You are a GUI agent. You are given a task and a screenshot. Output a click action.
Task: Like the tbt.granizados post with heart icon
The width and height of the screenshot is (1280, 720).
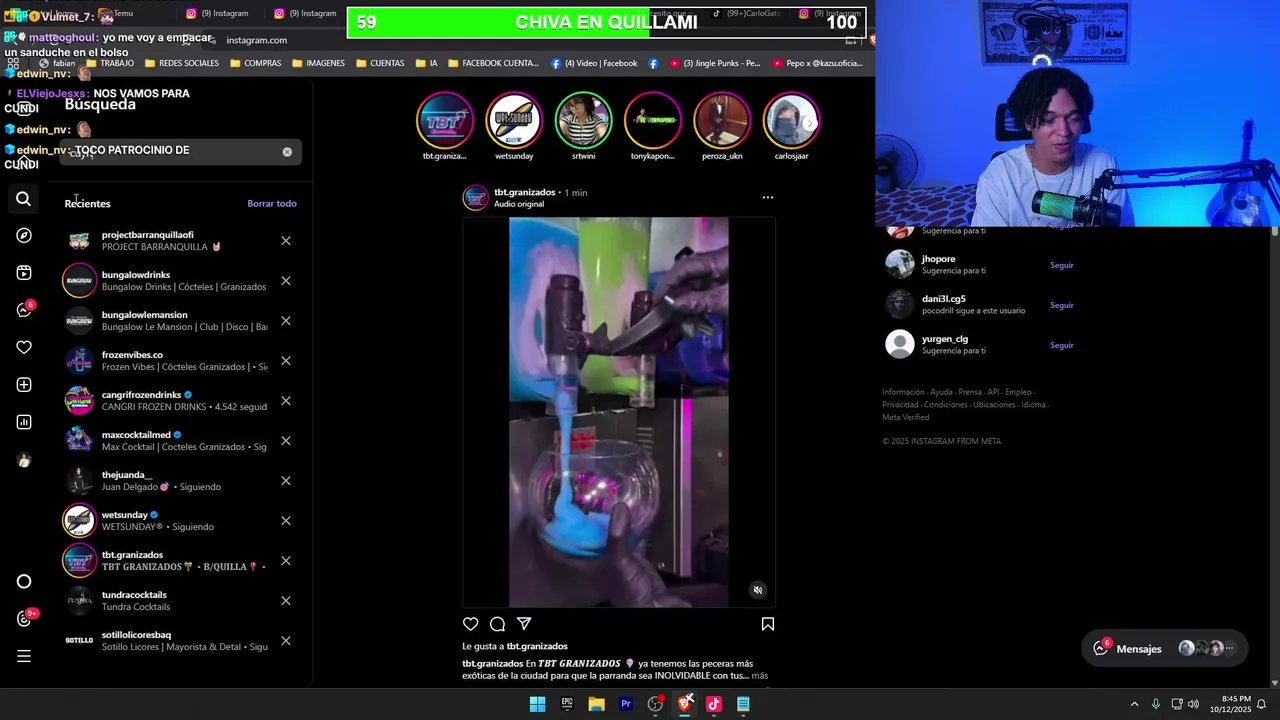(x=470, y=624)
